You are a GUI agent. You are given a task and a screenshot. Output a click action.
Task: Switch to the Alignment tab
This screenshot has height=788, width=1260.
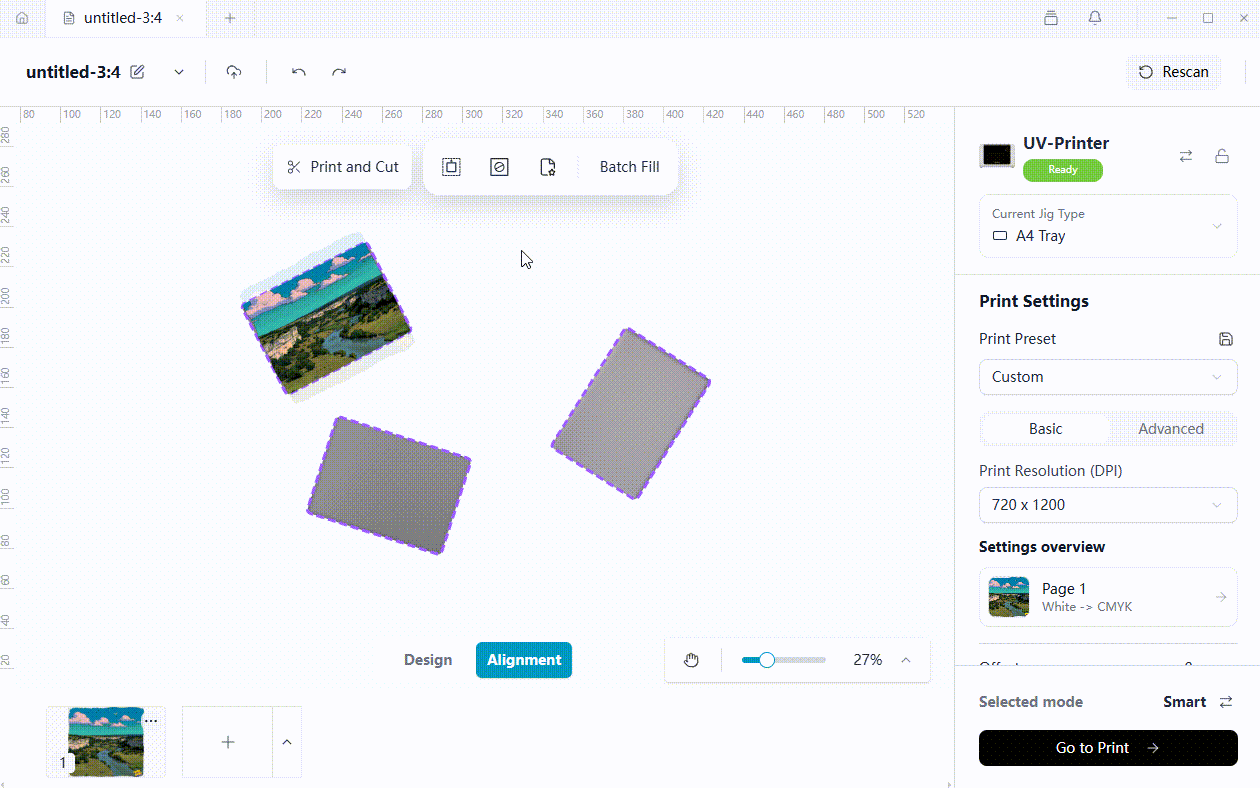tap(524, 660)
